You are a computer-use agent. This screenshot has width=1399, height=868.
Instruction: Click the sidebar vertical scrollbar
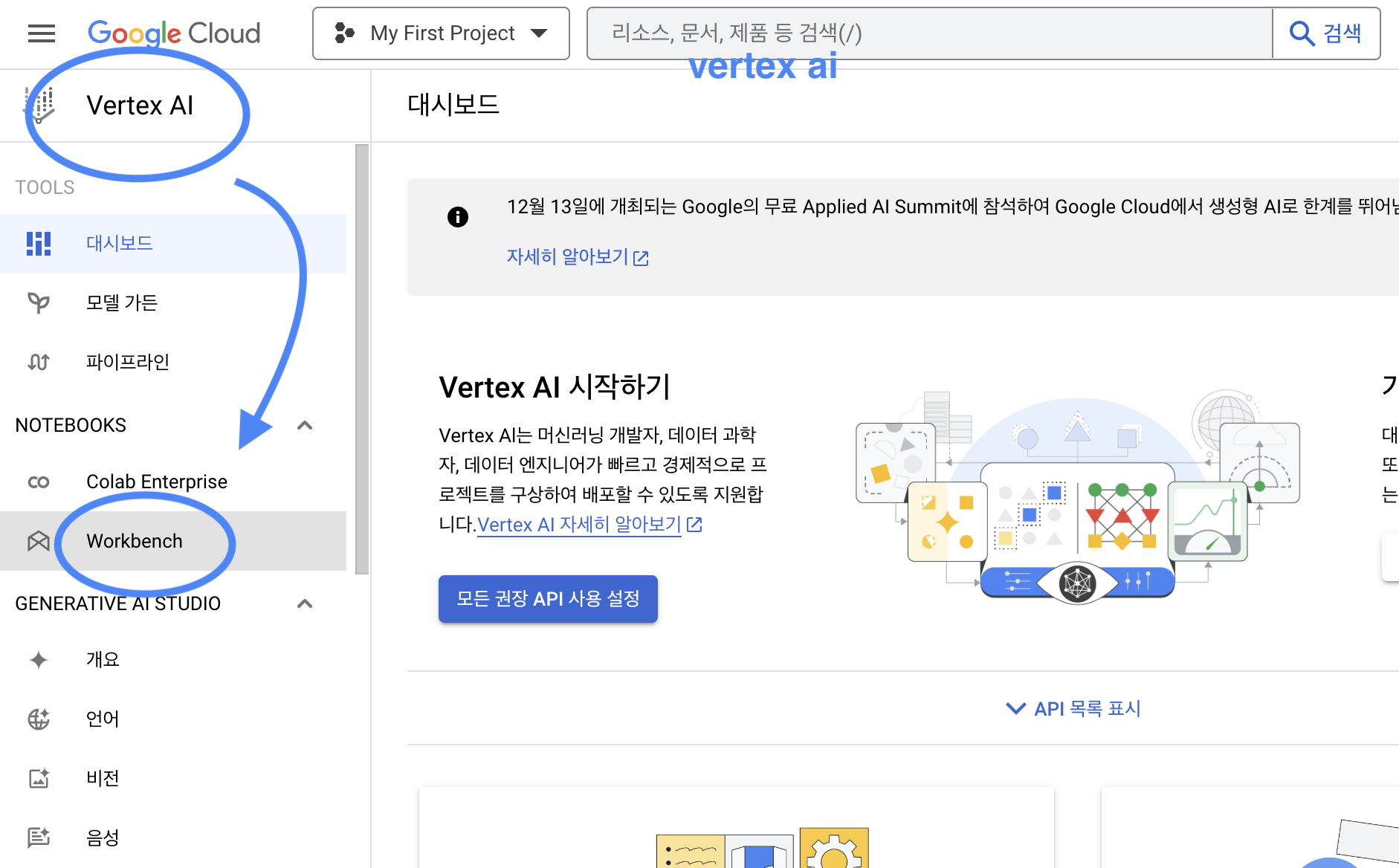tap(362, 359)
